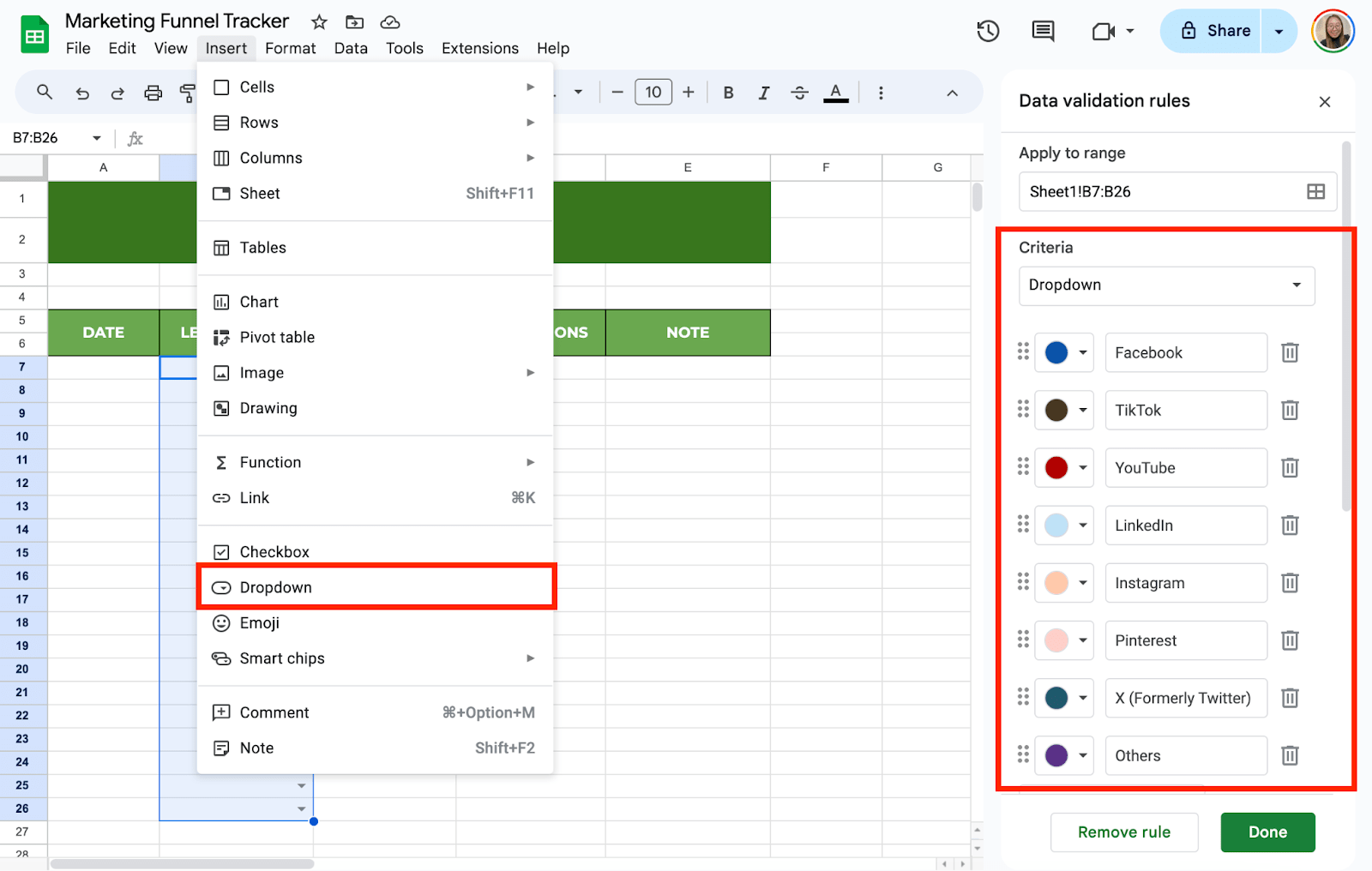Click the Remove rule button
The height and width of the screenshot is (871, 1372).
click(1124, 832)
